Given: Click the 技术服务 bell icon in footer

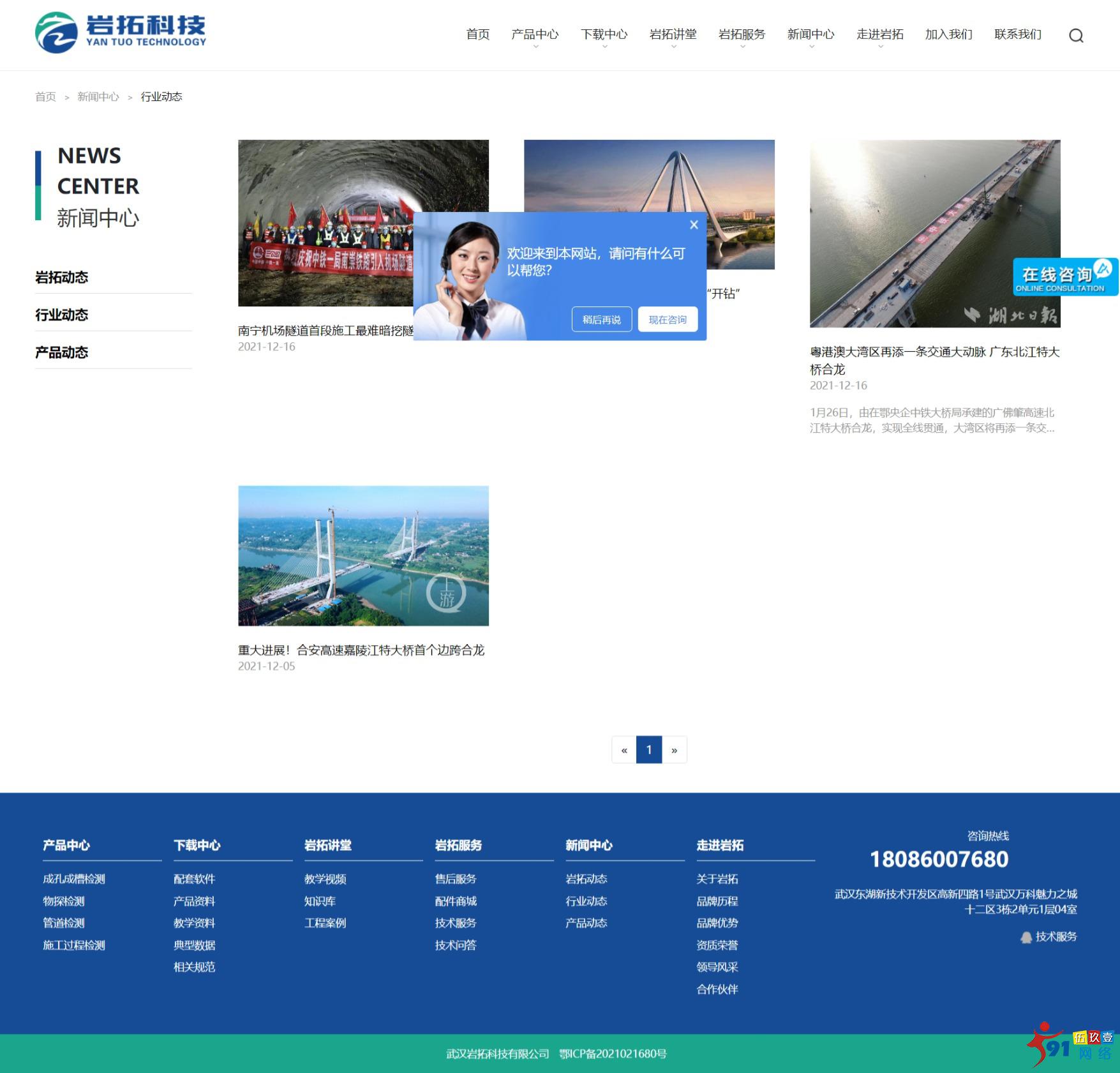Looking at the screenshot, I should point(1027,937).
